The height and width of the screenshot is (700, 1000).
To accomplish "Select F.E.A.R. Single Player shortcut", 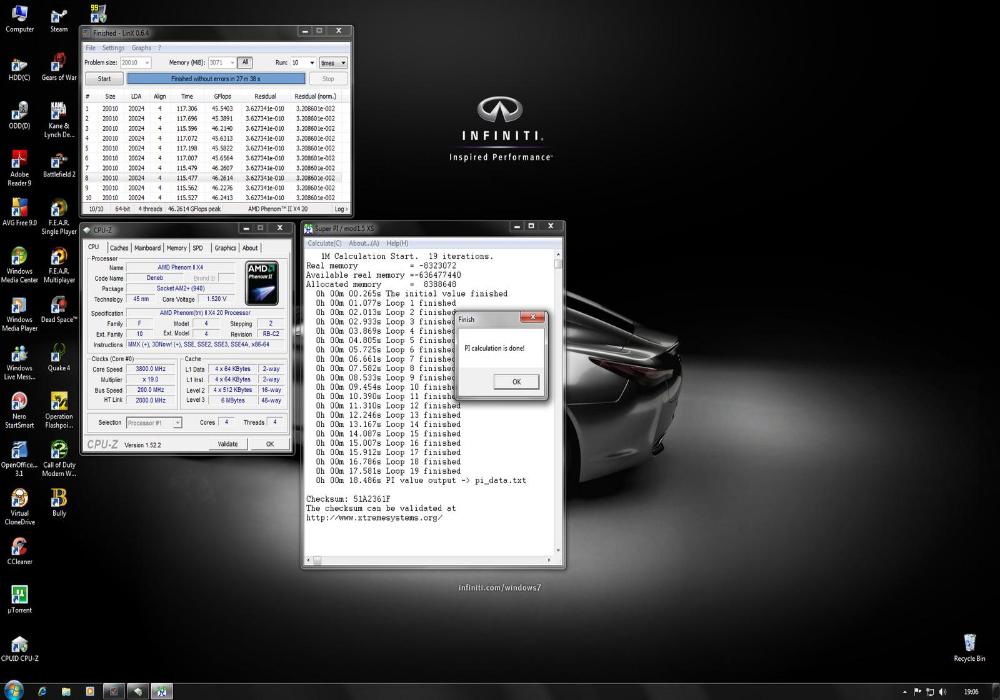I will coord(59,217).
